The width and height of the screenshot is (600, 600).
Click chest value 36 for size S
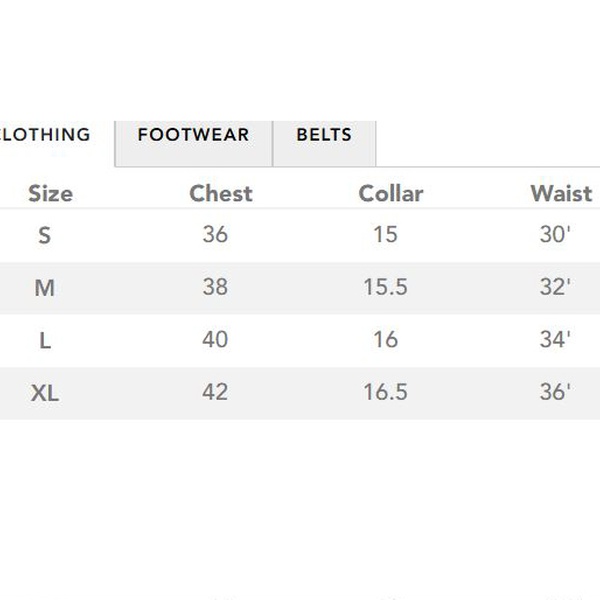(x=215, y=235)
